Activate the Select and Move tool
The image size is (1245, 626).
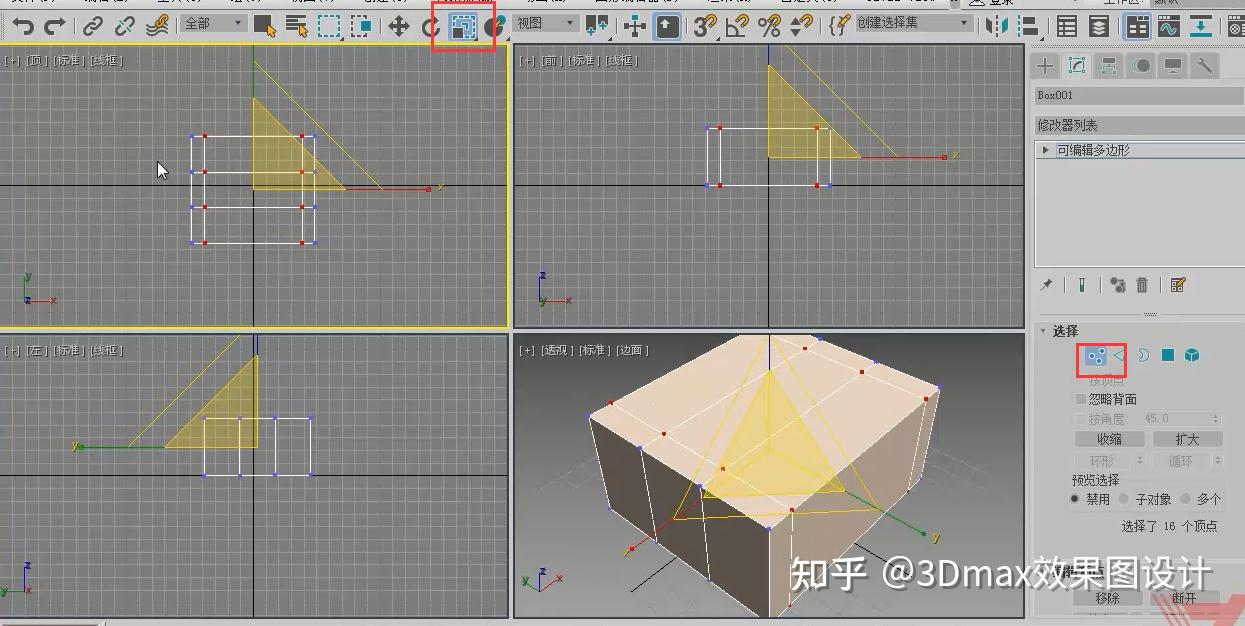point(398,25)
